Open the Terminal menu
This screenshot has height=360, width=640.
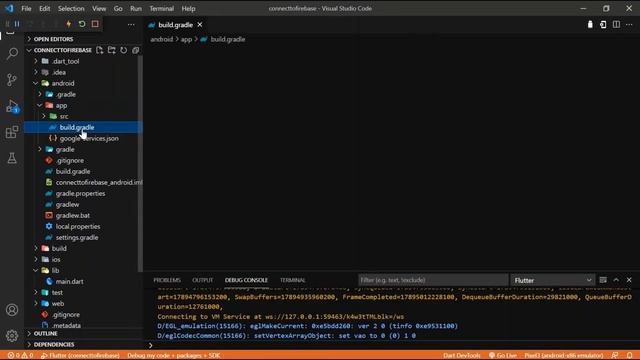pos(162,8)
